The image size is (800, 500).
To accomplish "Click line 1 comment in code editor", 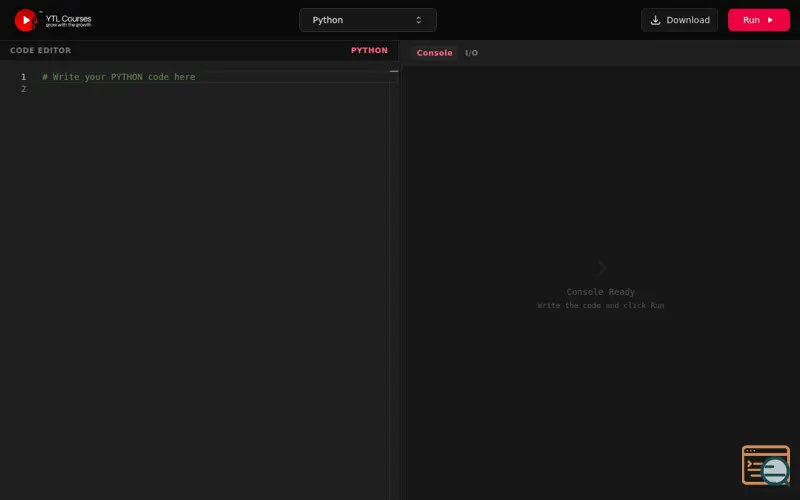I will click(118, 77).
